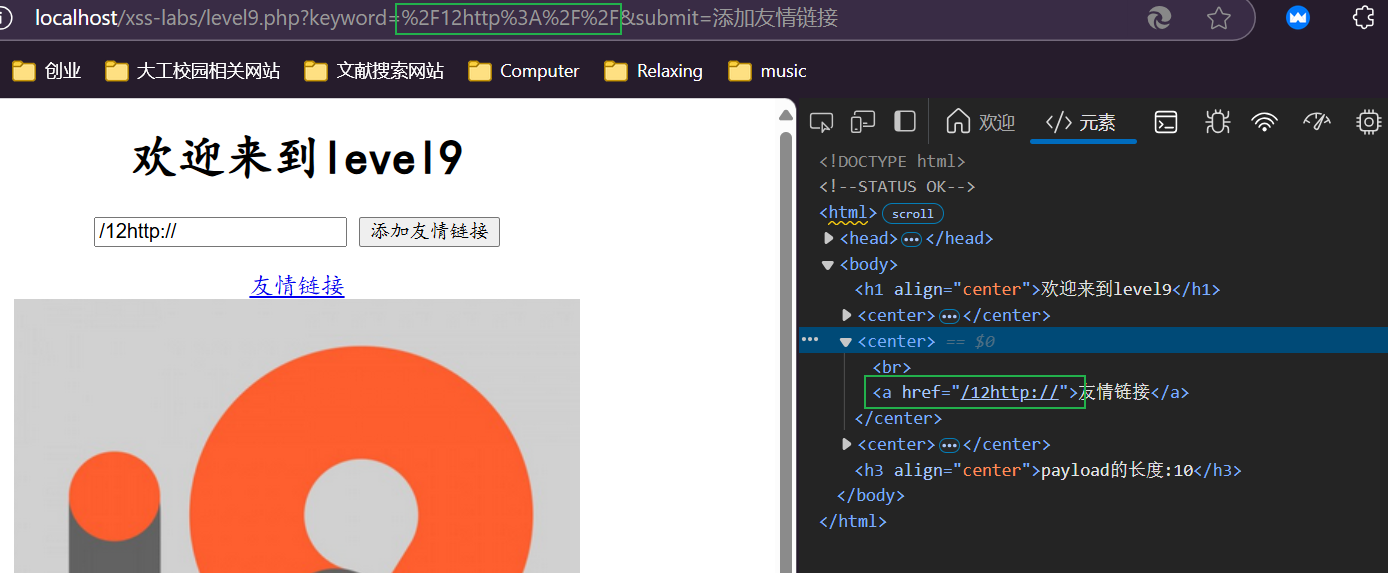Switch to the Elements tab
Viewport: 1388px width, 573px height.
pos(1081,122)
